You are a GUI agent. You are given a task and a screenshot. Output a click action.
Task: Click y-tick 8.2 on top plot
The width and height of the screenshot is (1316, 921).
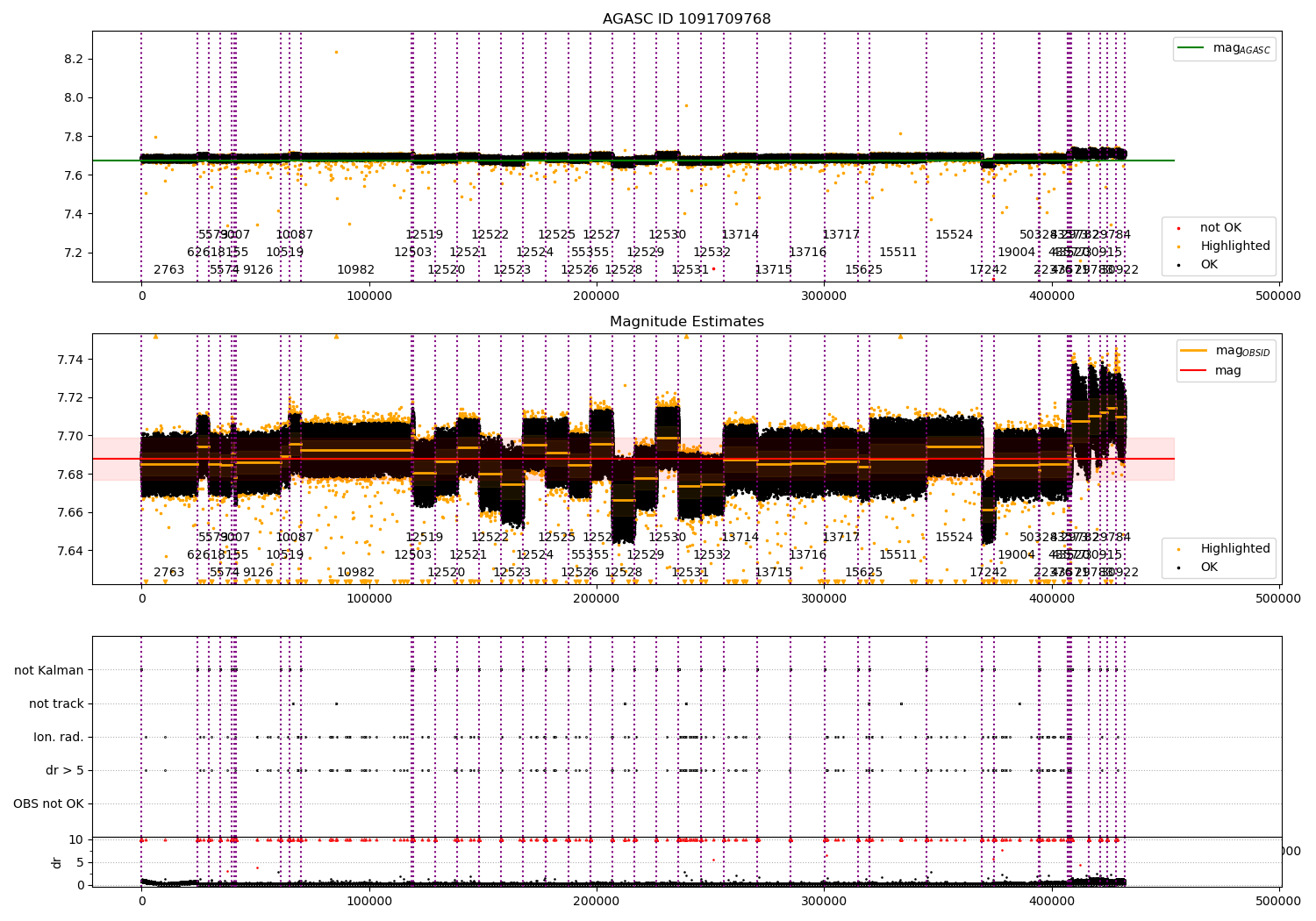coord(74,60)
